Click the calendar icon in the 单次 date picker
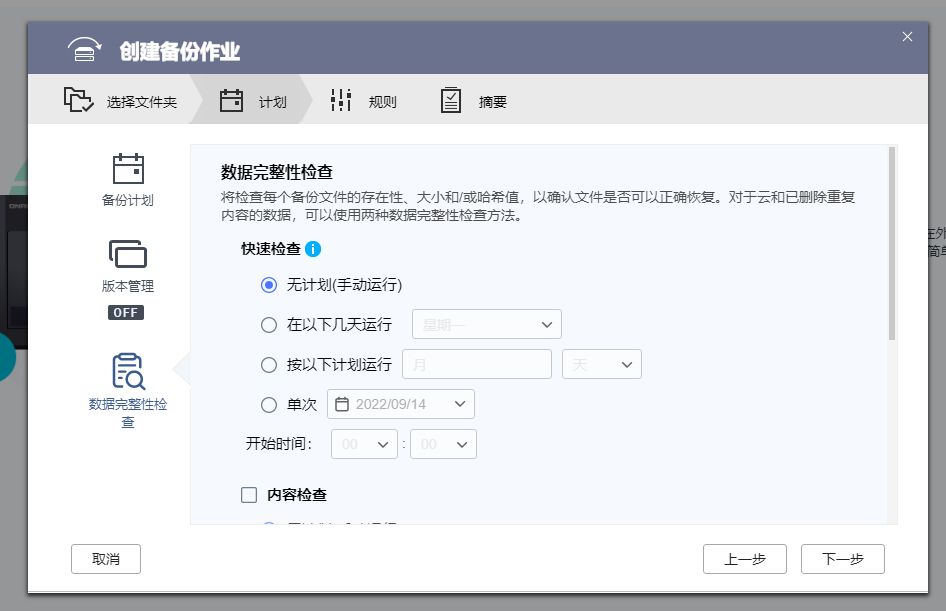This screenshot has width=946, height=611. click(341, 404)
